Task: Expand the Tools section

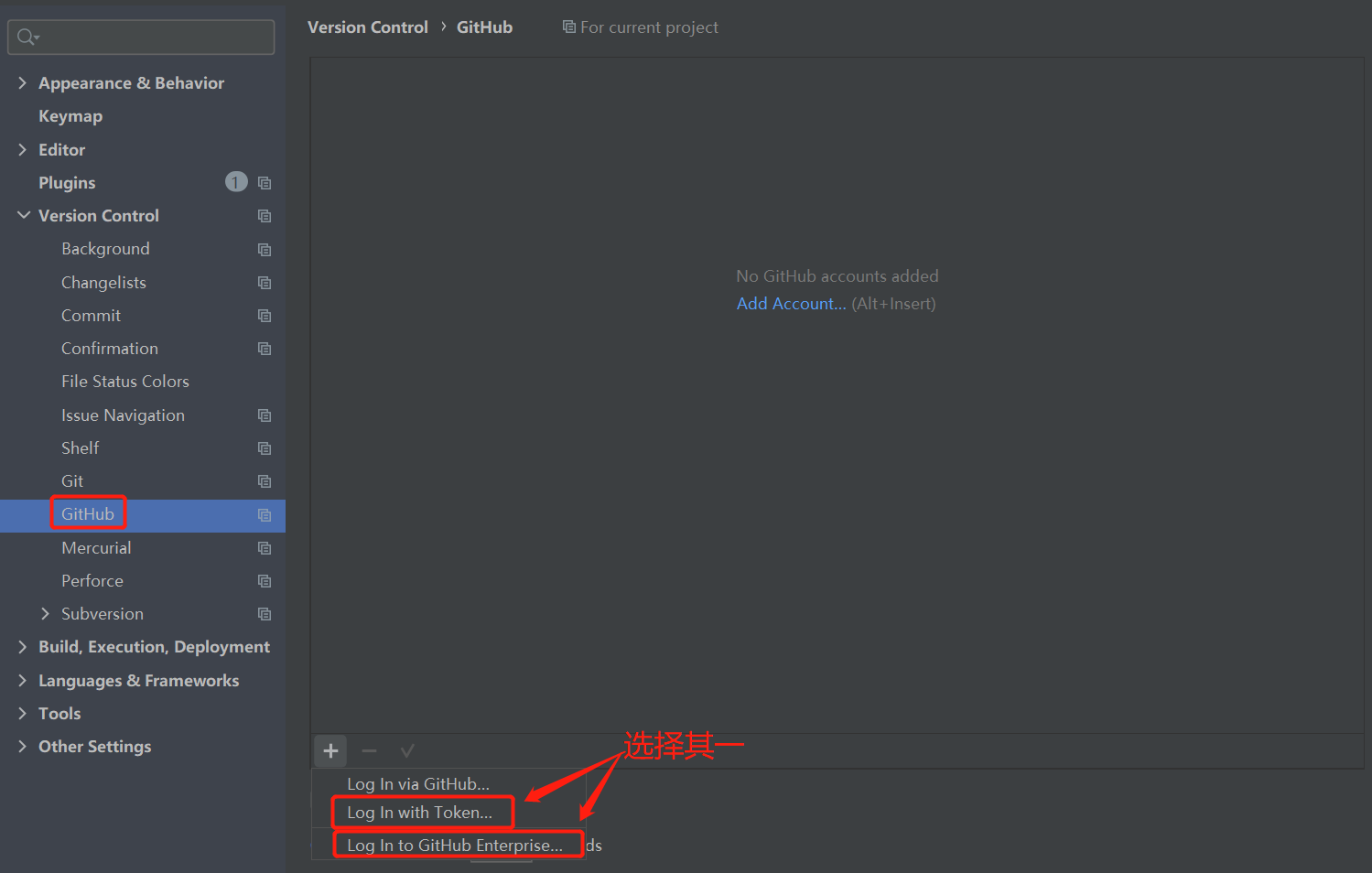Action: coord(23,714)
